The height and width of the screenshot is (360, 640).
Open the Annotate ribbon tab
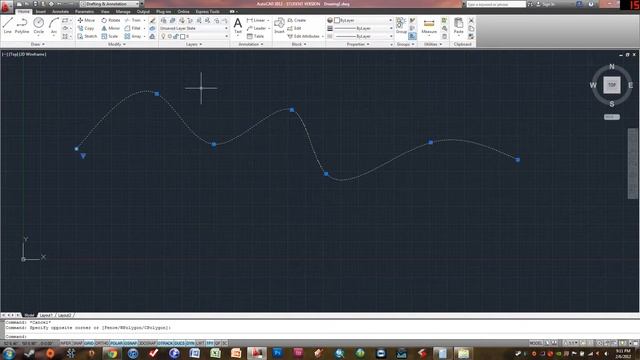point(60,11)
